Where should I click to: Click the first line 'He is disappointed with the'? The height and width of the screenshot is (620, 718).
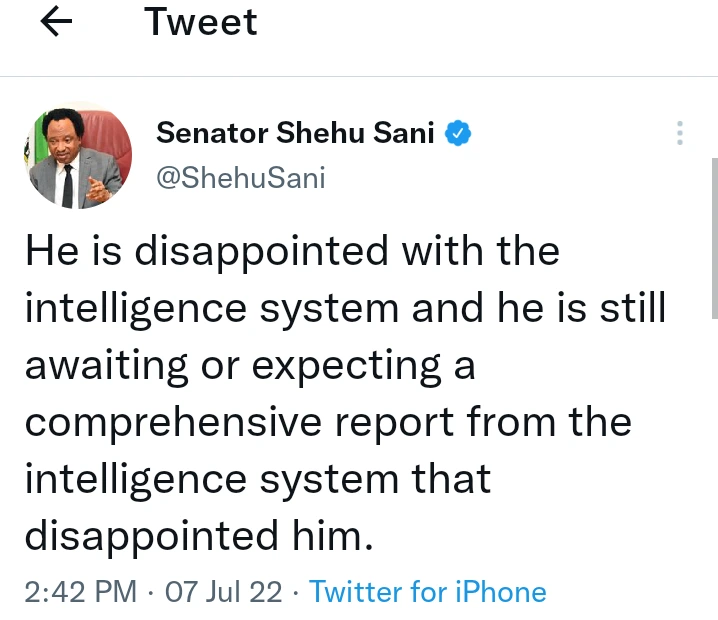pyautogui.click(x=292, y=251)
